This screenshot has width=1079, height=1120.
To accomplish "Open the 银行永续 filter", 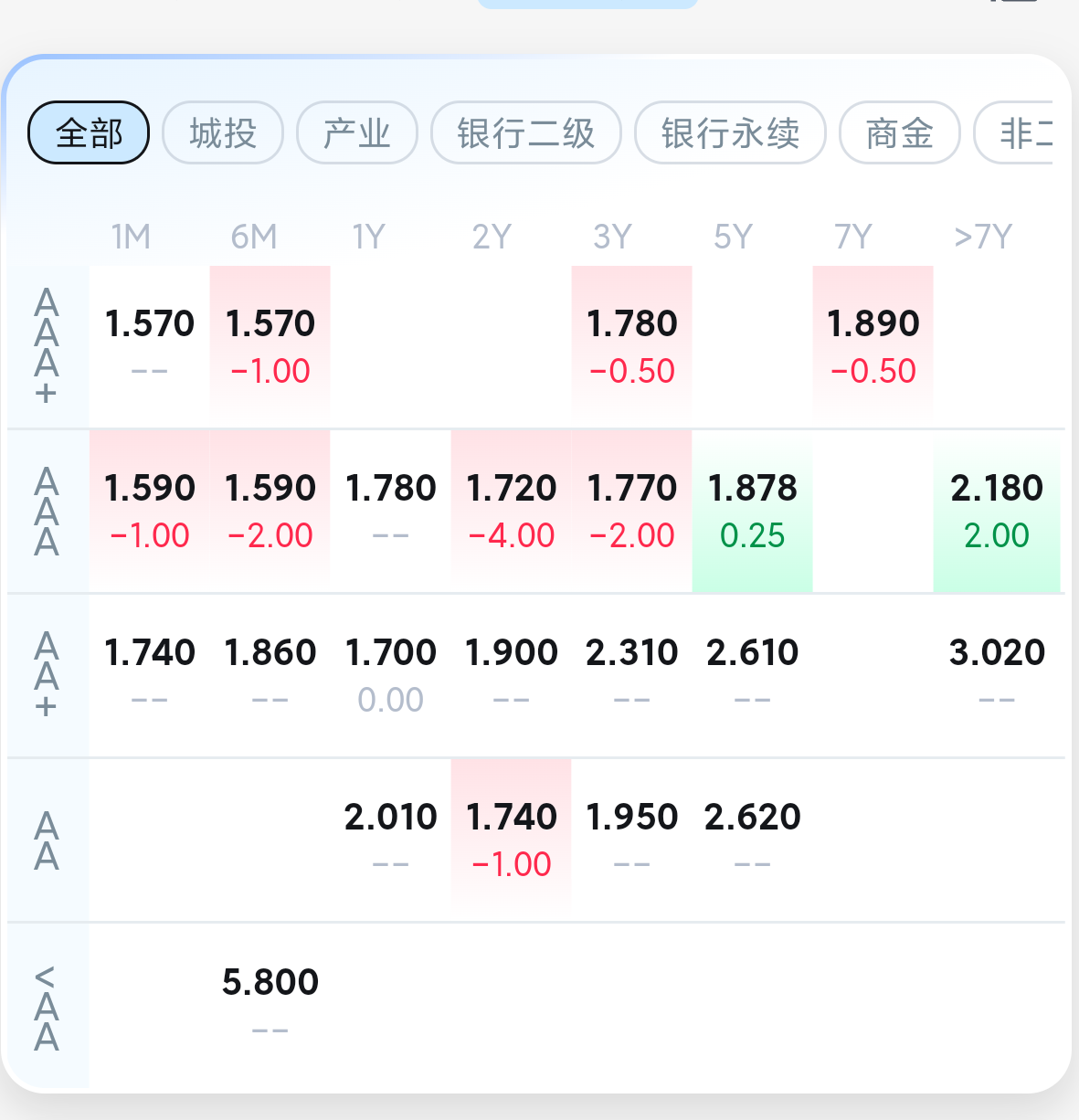I will [x=730, y=133].
